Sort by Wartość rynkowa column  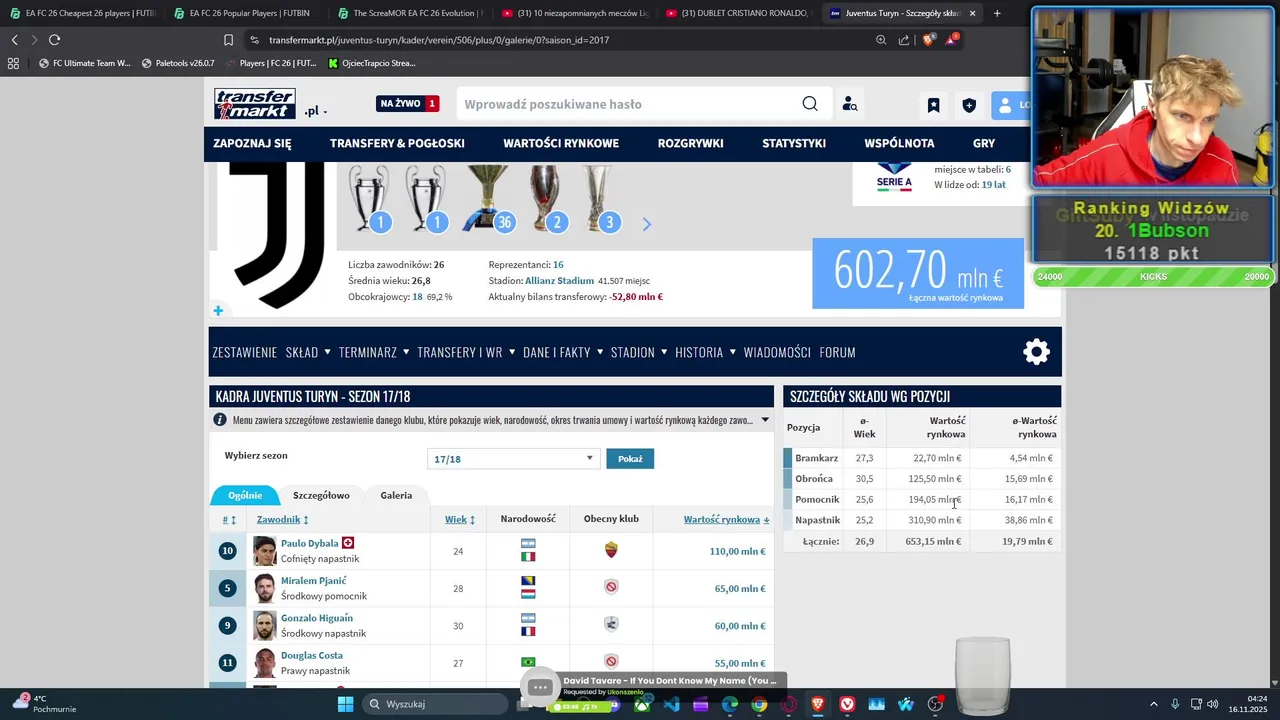727,520
